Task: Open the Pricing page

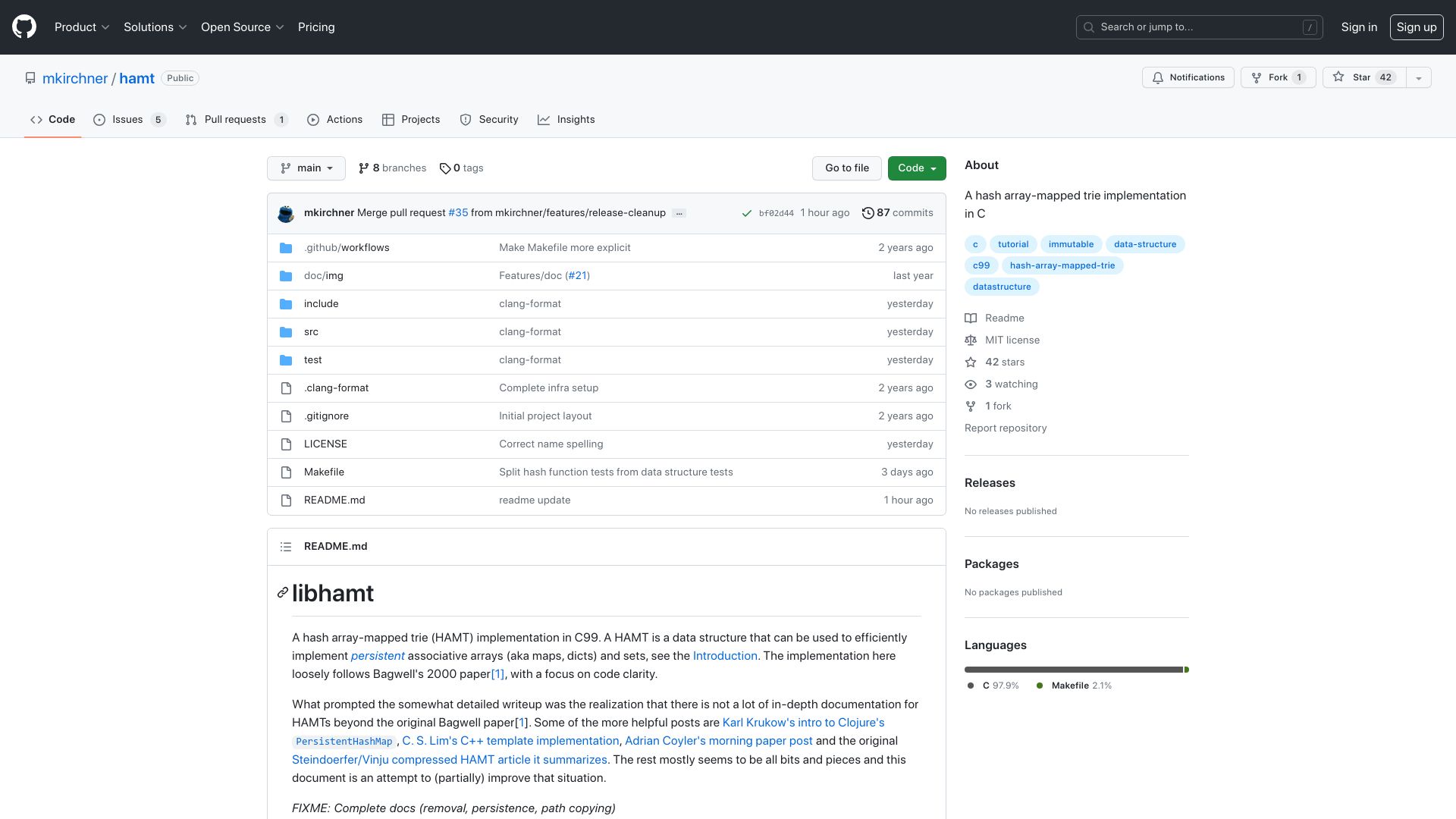Action: (316, 27)
